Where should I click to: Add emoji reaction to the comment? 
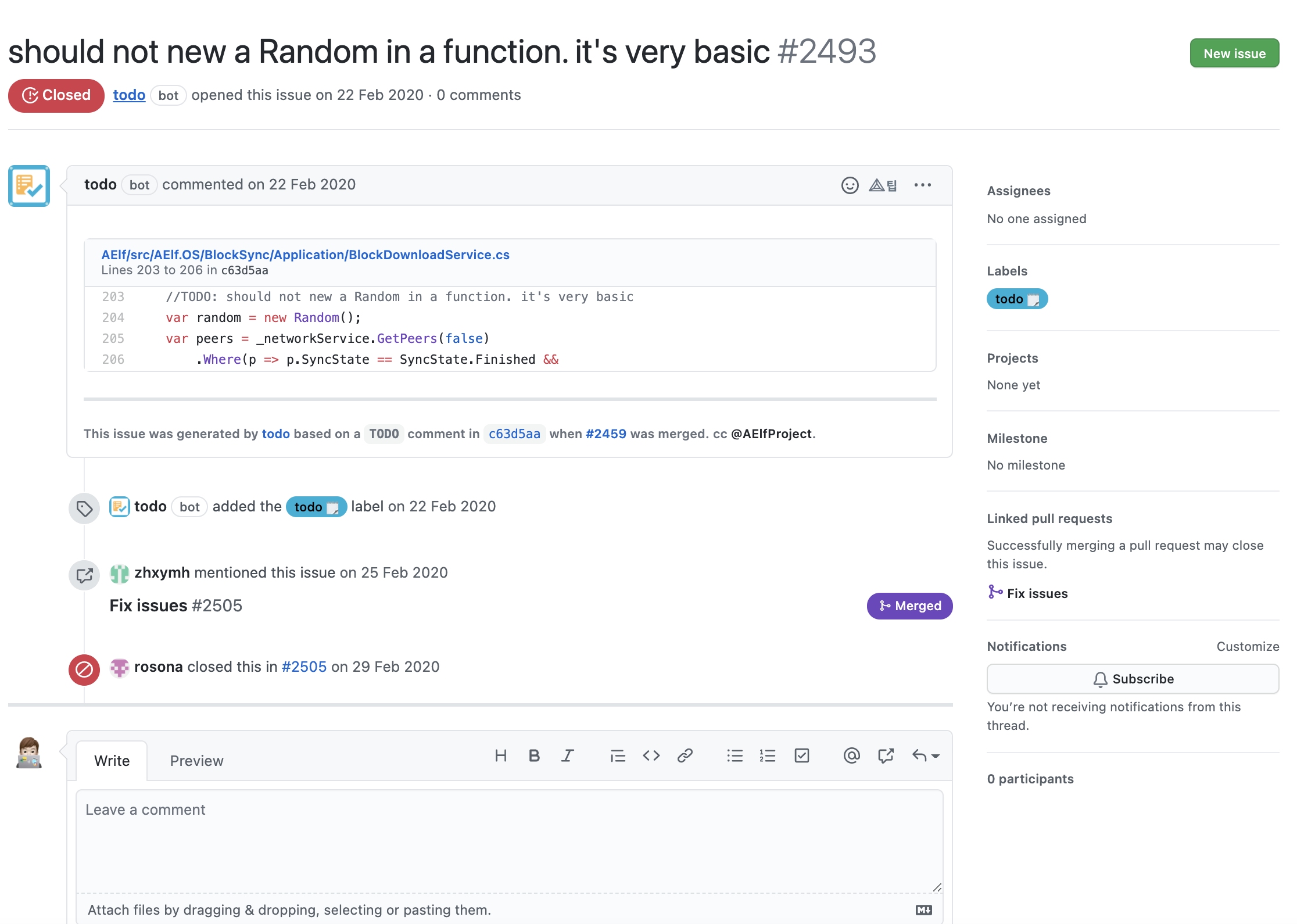pos(850,185)
